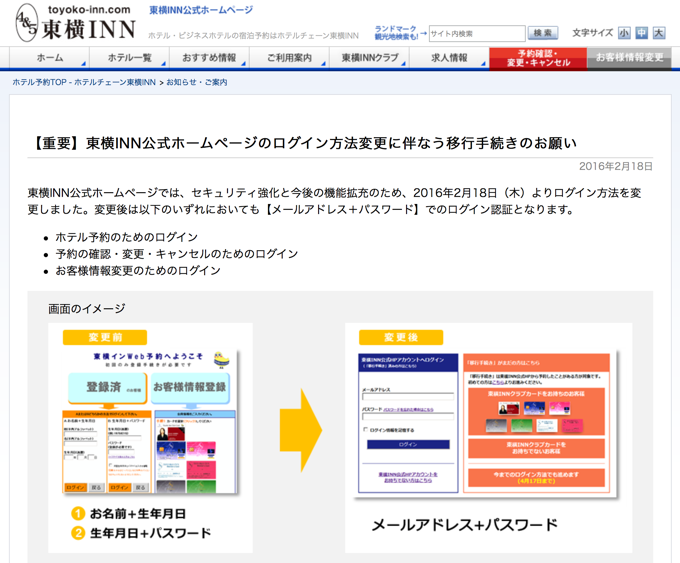Click the yellow 変更後 label
This screenshot has width=680, height=563.
(x=401, y=337)
